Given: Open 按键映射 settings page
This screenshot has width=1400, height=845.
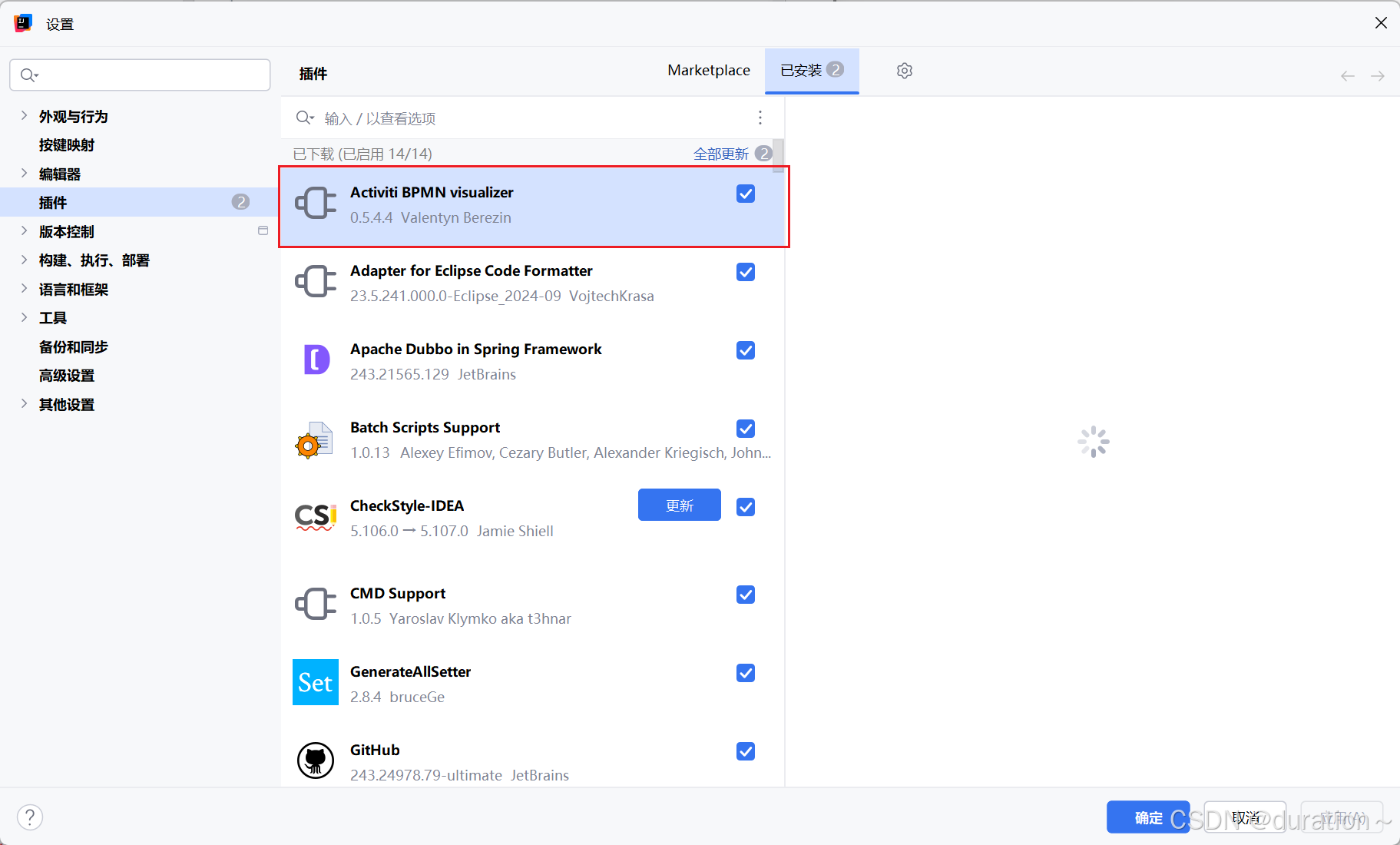Looking at the screenshot, I should (67, 145).
